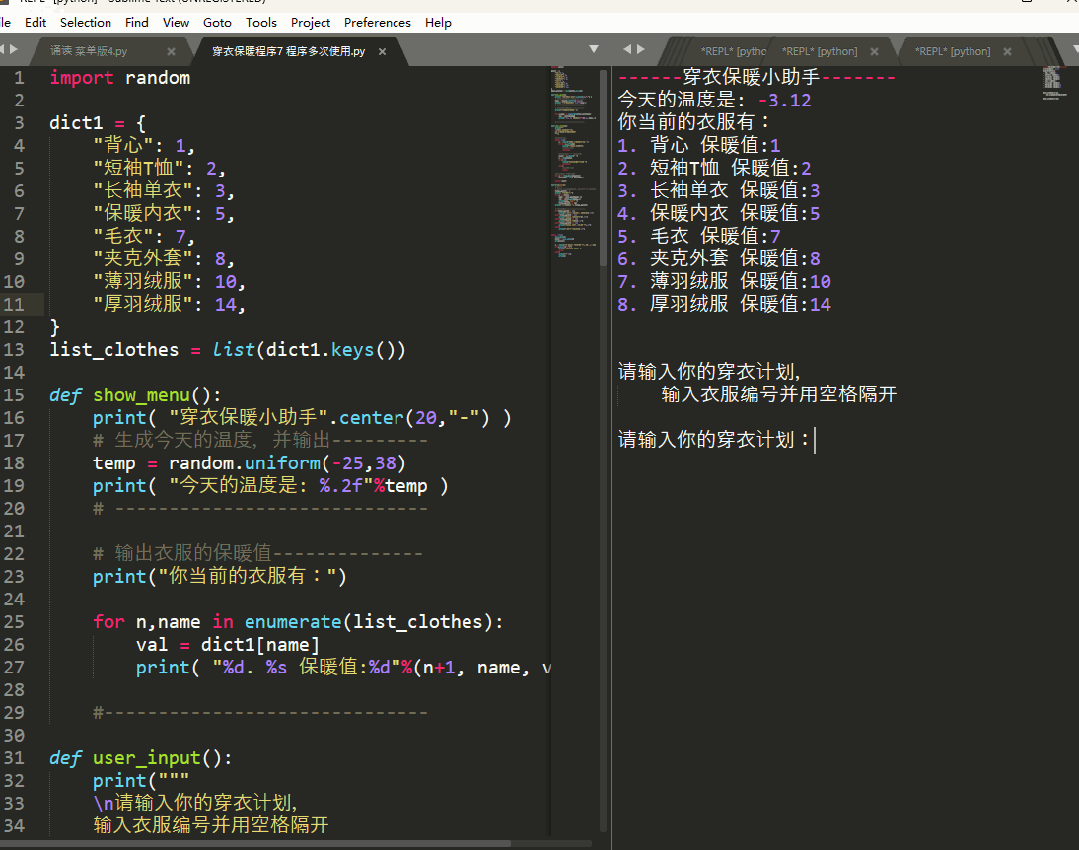Open the Preferences menu
1079x850 pixels.
pos(377,23)
